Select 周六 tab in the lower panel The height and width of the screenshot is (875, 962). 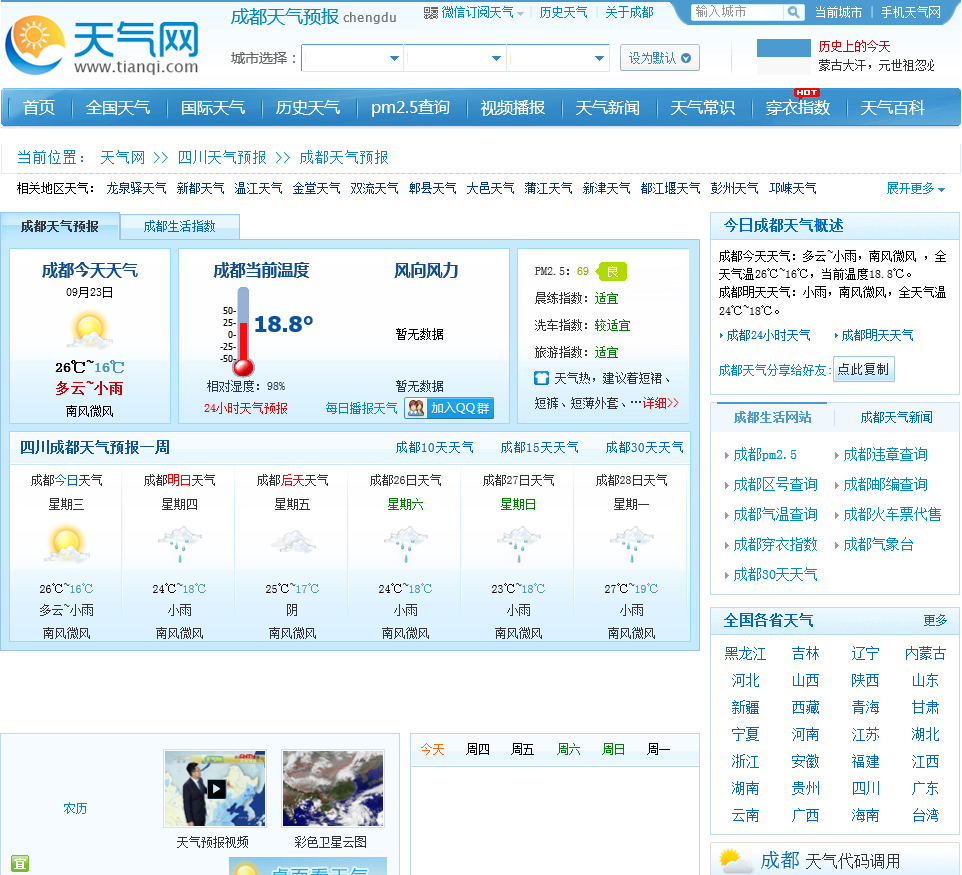pyautogui.click(x=568, y=749)
